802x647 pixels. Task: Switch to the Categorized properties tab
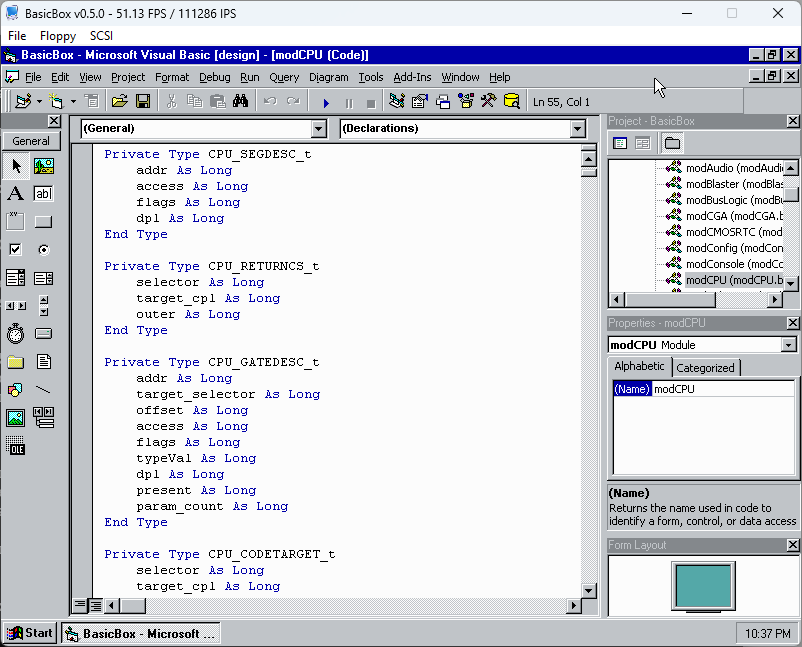[706, 368]
